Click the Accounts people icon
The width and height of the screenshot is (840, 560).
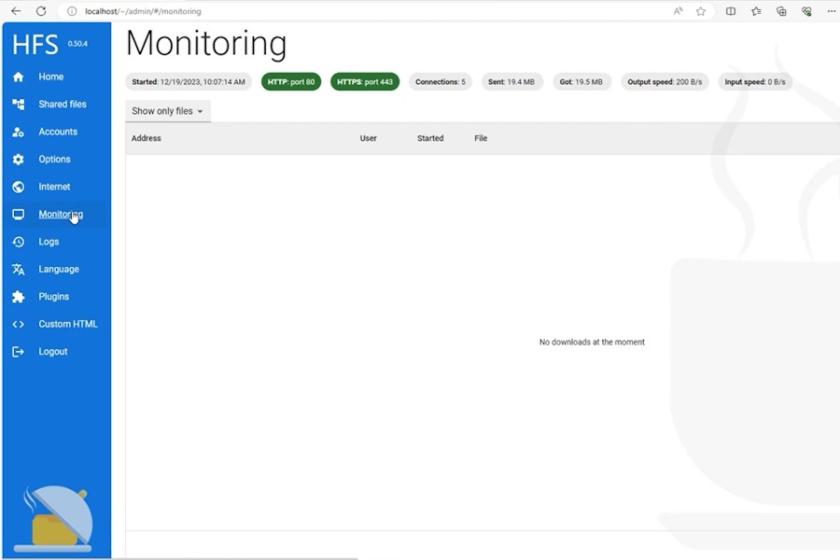click(x=18, y=132)
